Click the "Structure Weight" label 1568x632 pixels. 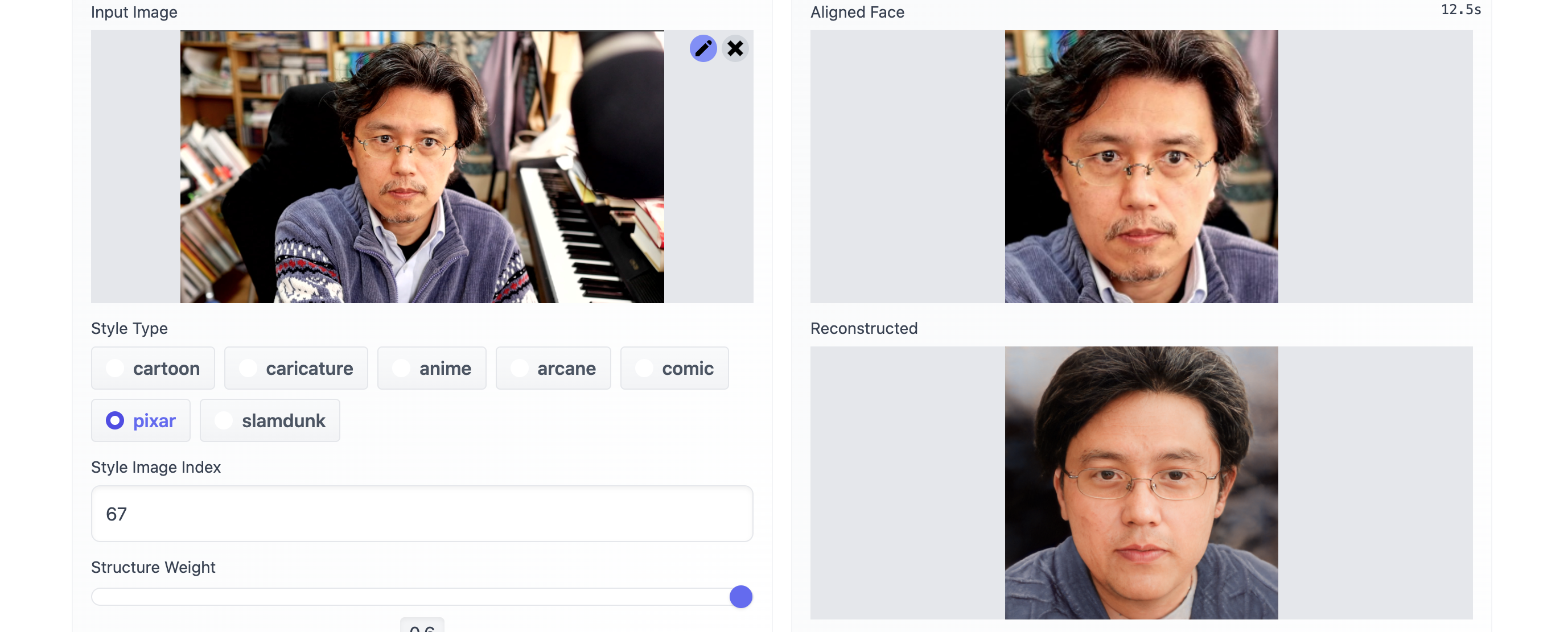point(154,567)
